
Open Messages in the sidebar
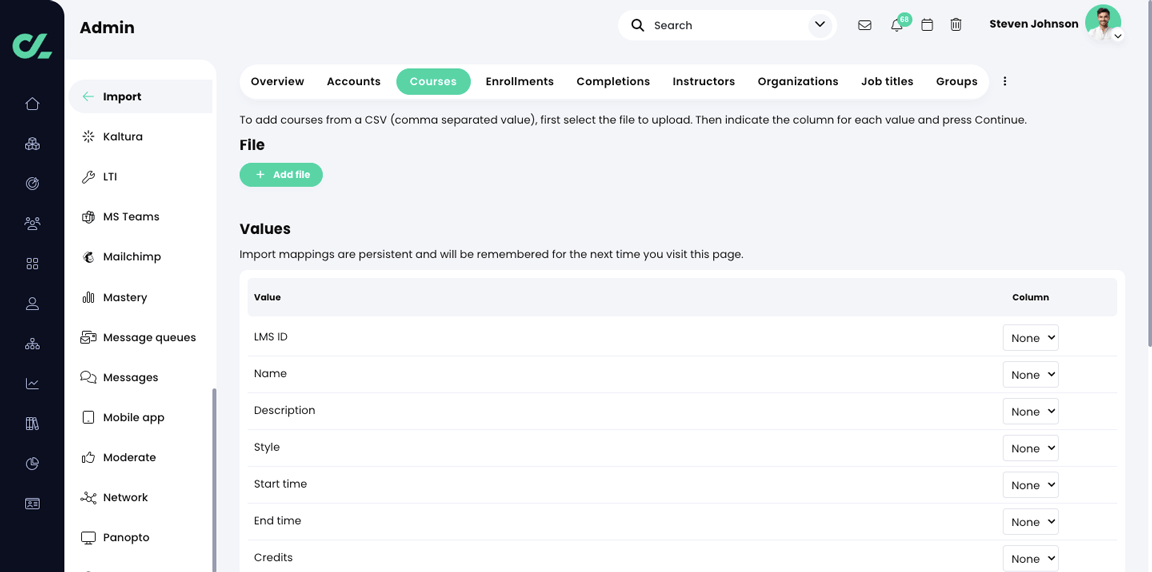(120, 377)
